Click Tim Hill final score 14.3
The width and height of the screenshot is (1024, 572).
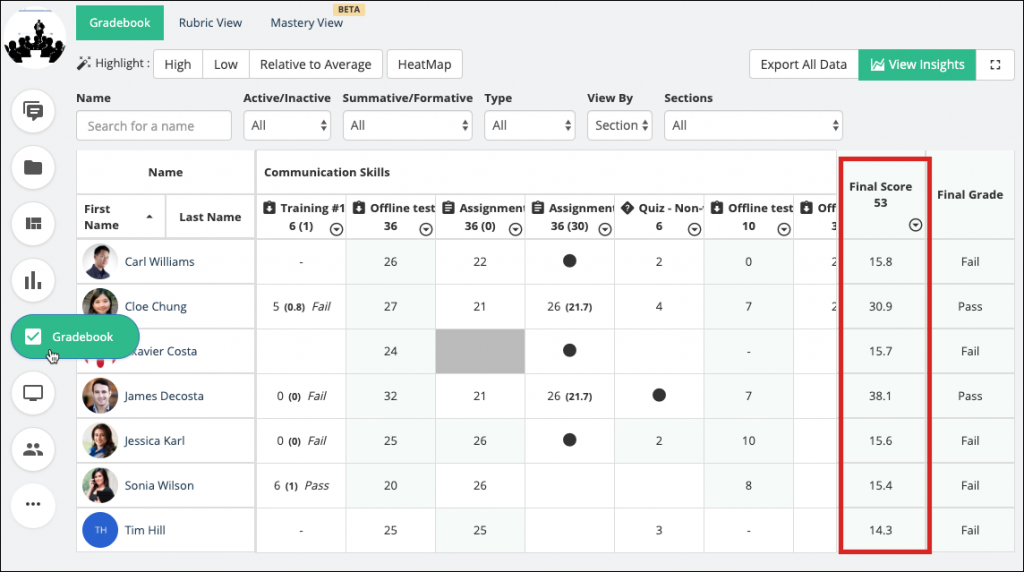coord(880,530)
